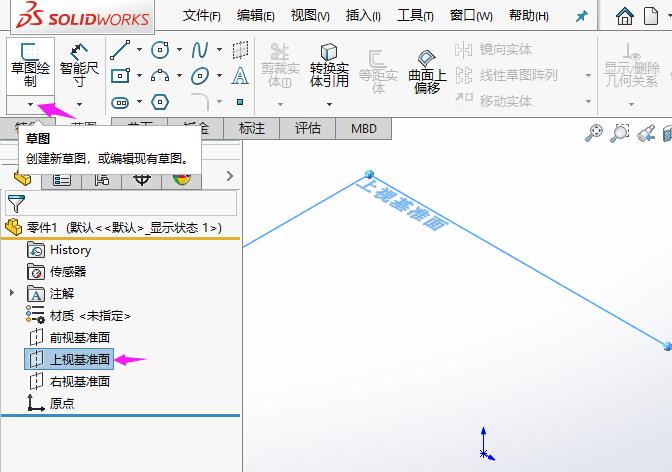The image size is (672, 472).
Task: Open the 文件(F) menu
Action: [201, 16]
